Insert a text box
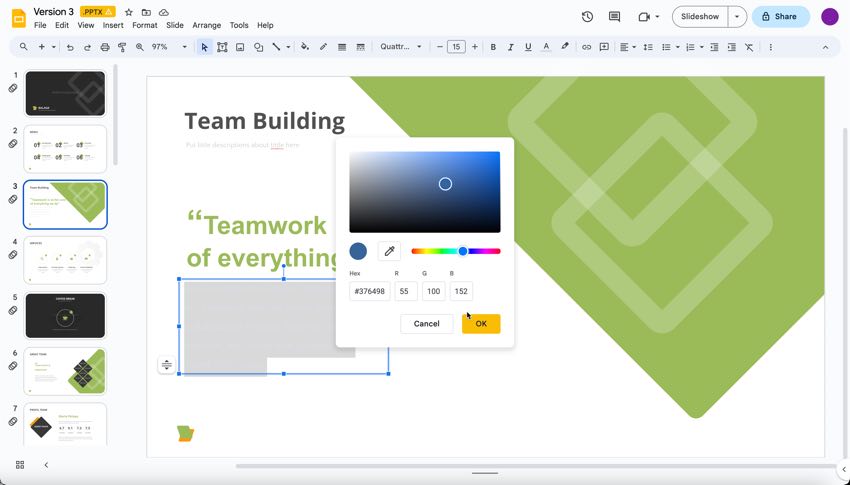This screenshot has height=485, width=850. [x=222, y=47]
